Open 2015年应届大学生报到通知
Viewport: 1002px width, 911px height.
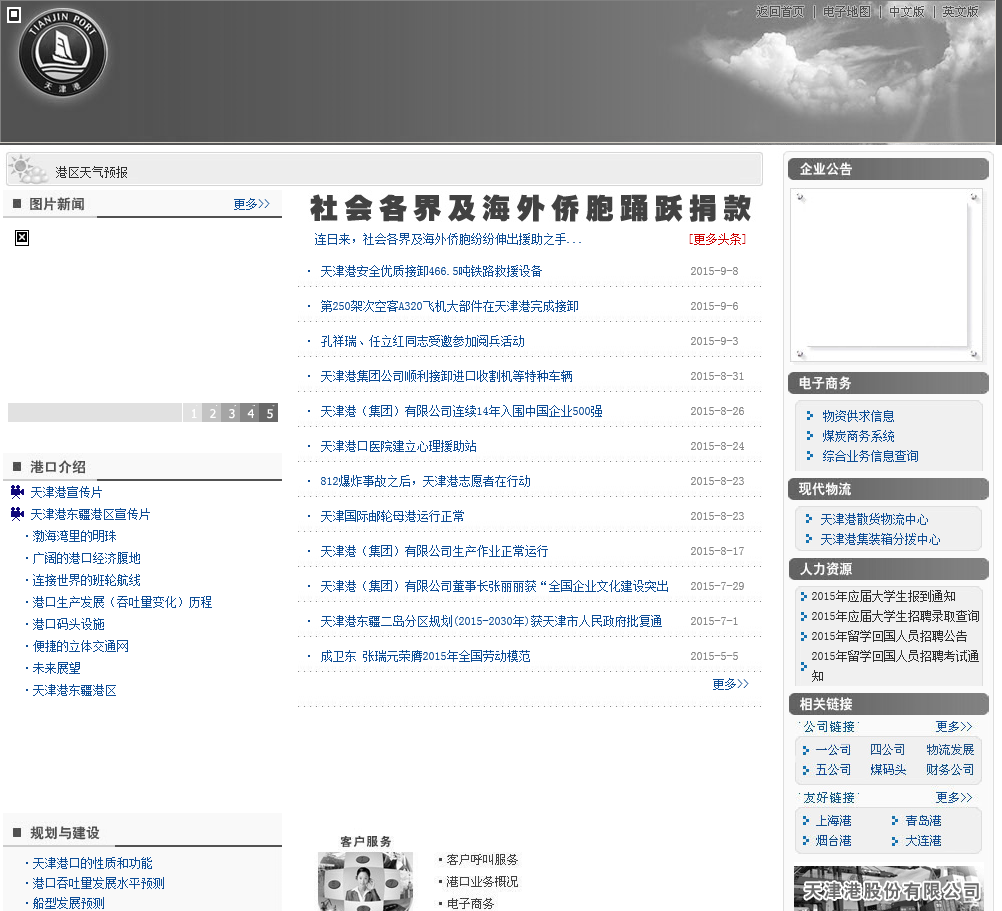coord(883,596)
